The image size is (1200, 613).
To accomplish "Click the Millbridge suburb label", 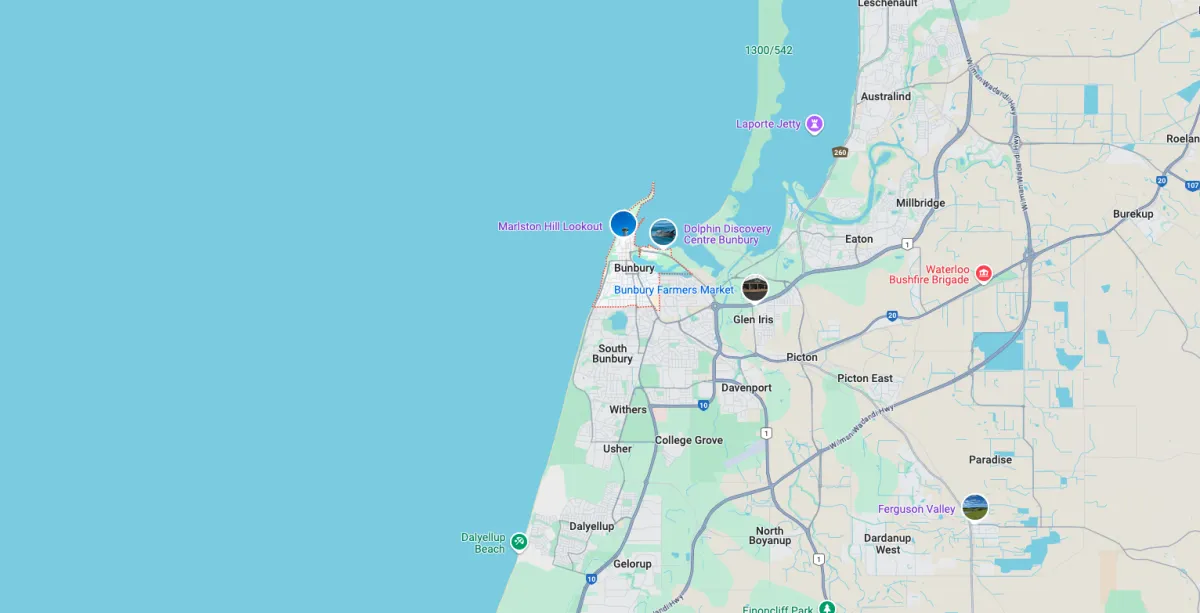I will click(920, 202).
